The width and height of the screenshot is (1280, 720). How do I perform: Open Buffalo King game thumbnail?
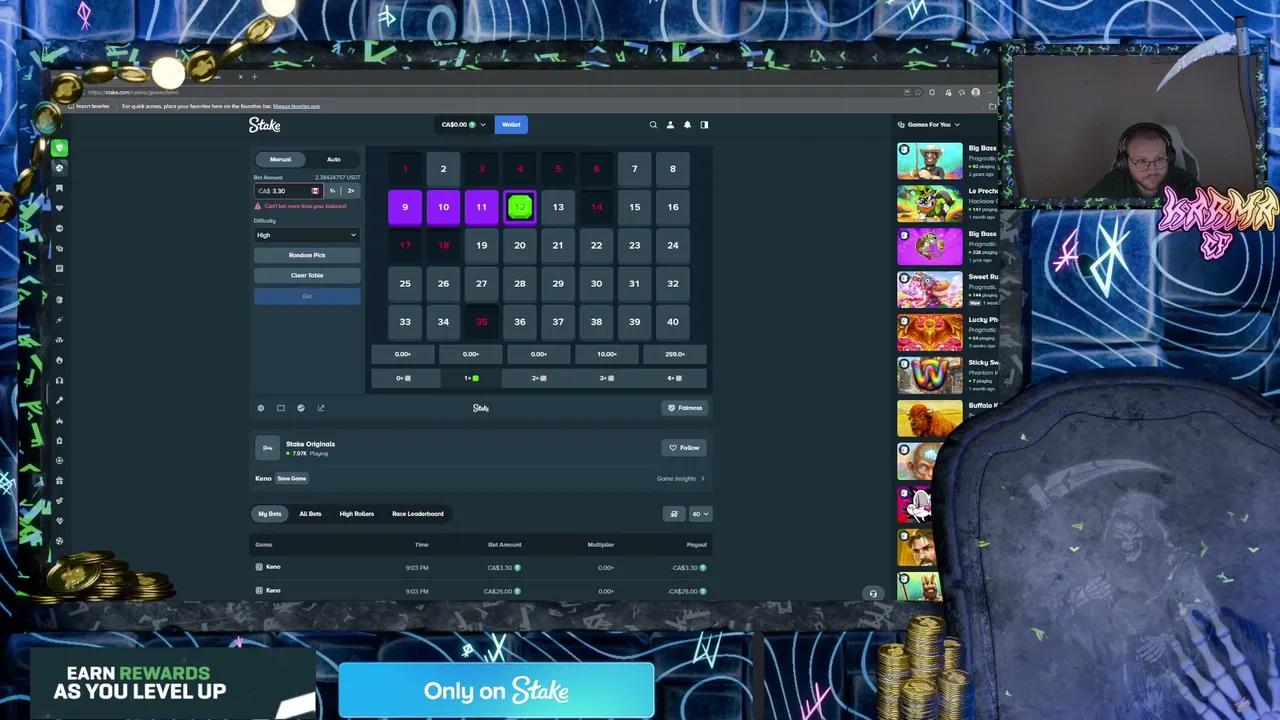click(x=930, y=419)
